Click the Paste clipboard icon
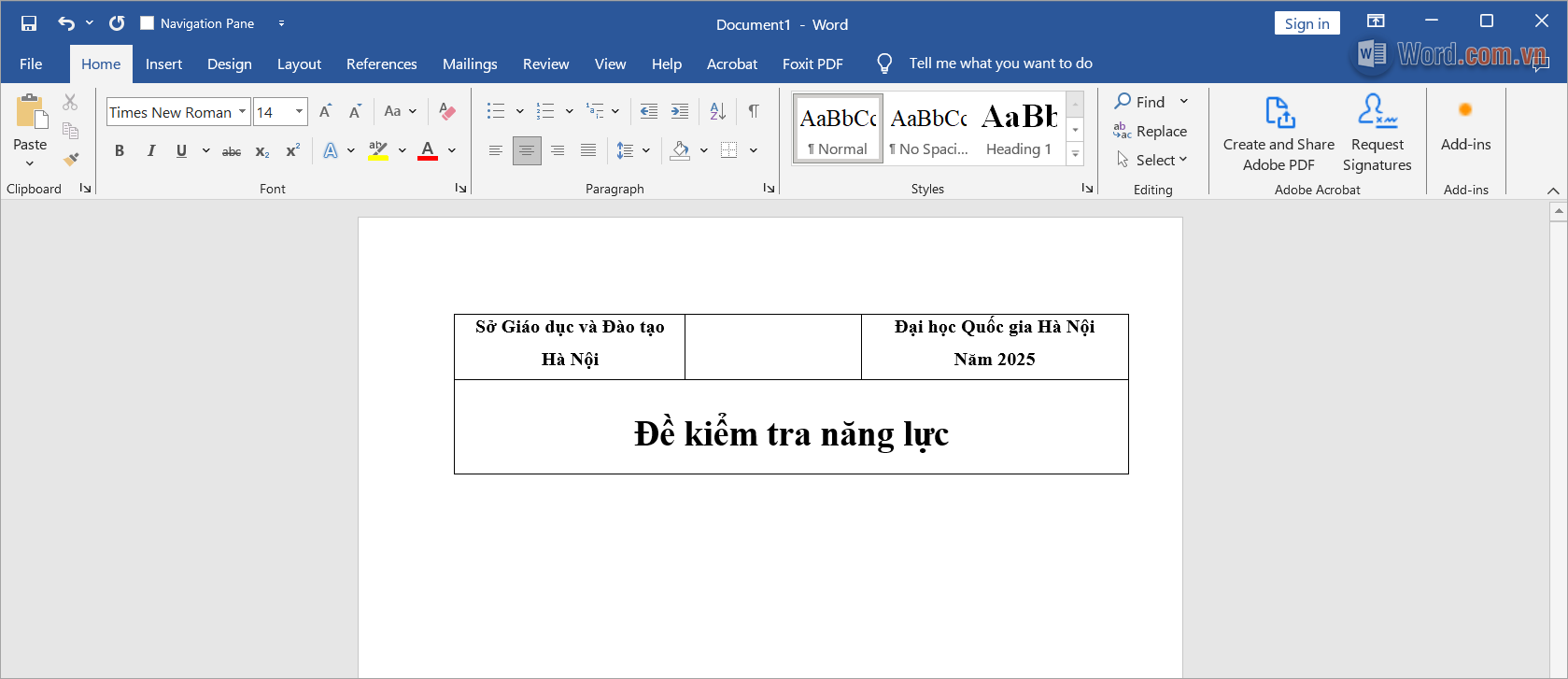This screenshot has width=1568, height=679. [x=30, y=111]
